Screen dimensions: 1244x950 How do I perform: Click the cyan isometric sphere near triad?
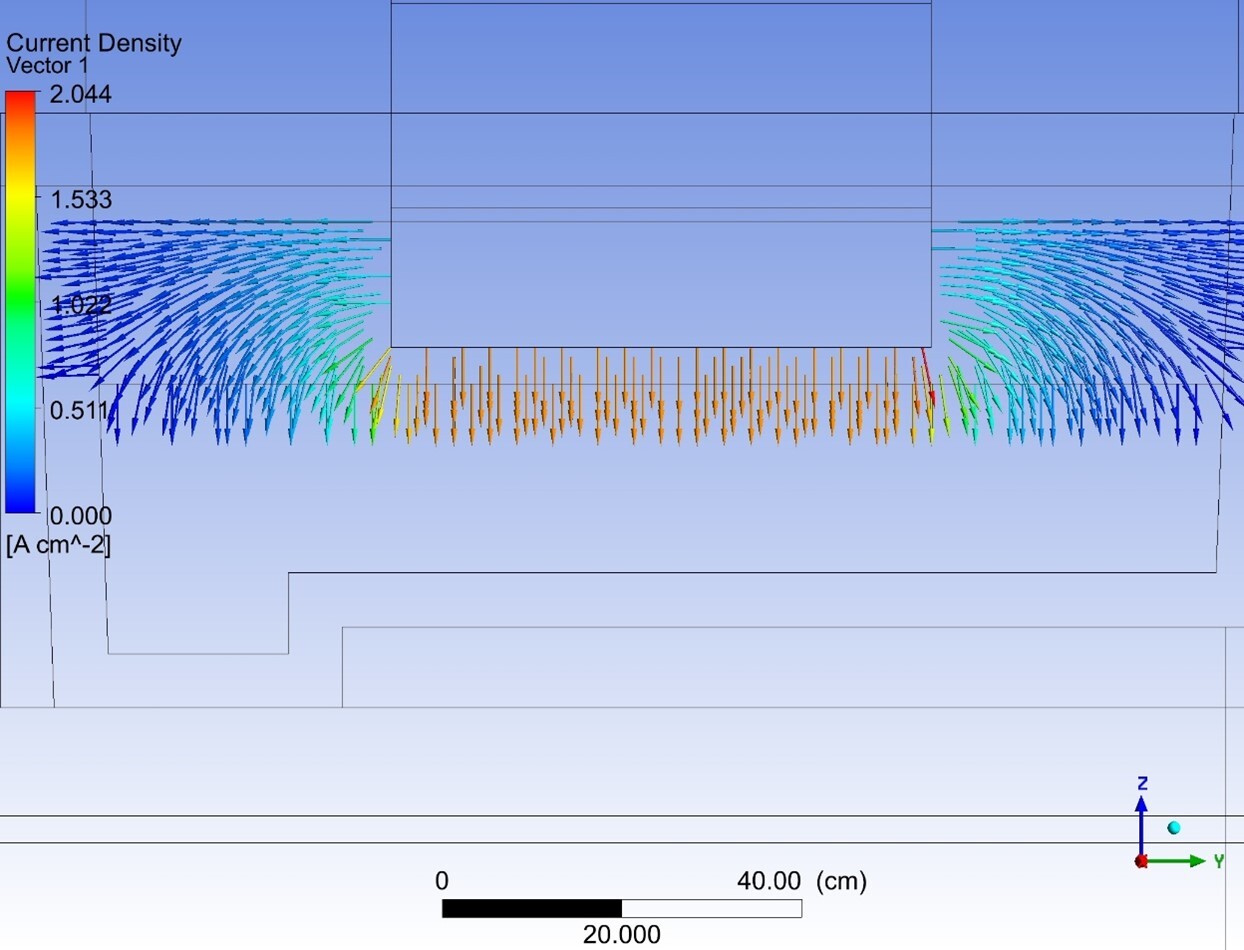1174,828
